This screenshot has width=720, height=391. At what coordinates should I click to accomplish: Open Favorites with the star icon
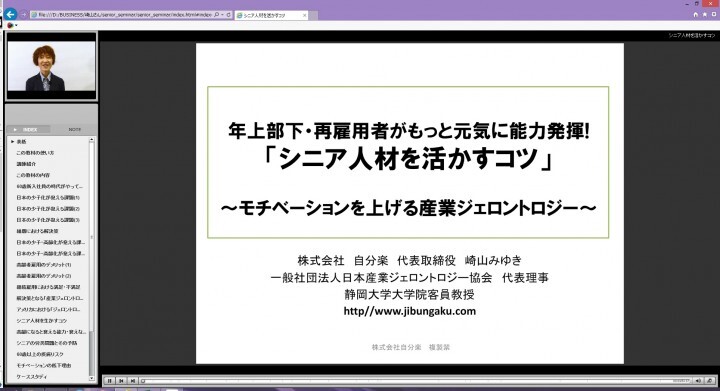705,15
